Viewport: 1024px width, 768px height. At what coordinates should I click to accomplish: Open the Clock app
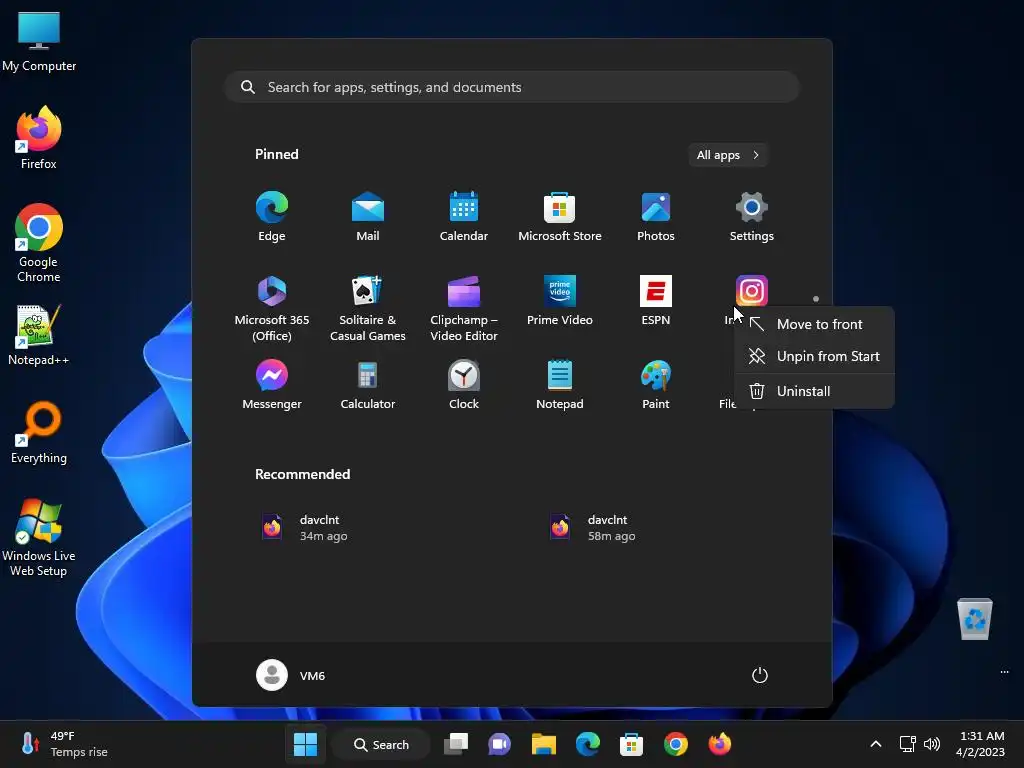[464, 385]
